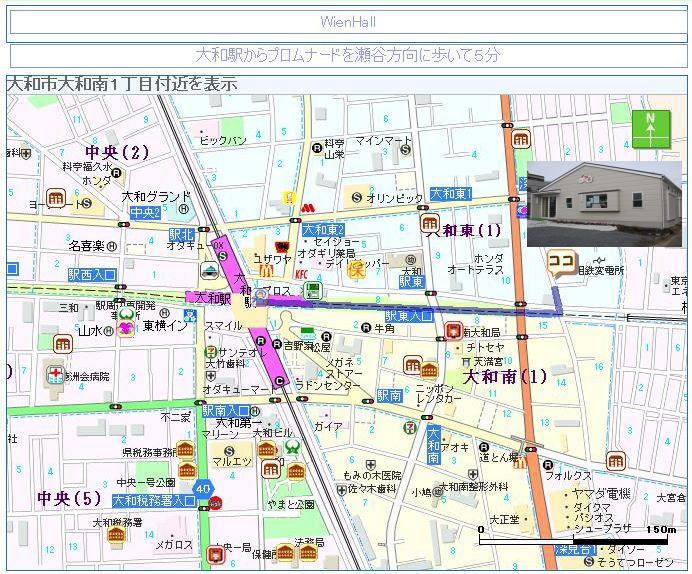Click the 駅西入口 intersection label
Screen dimensions: 692x574
coord(92,273)
